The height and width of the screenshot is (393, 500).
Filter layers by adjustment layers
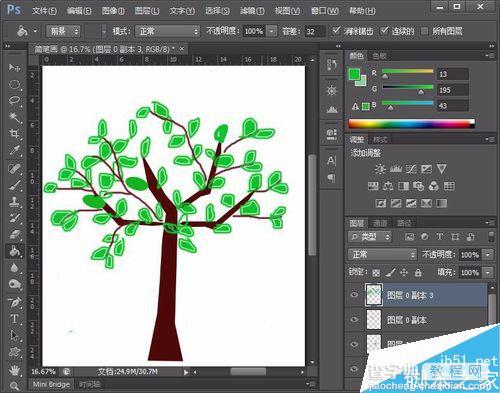pos(425,237)
